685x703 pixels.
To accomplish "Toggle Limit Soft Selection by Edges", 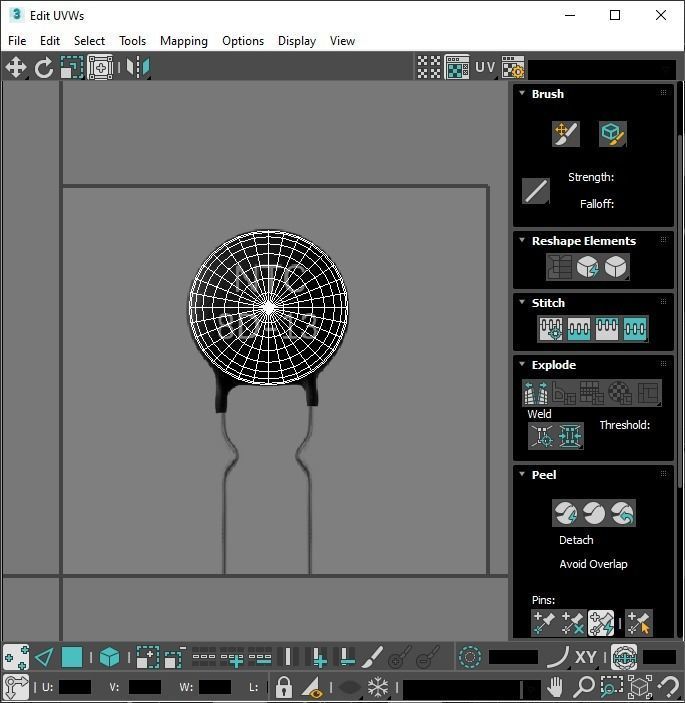I will tap(624, 657).
